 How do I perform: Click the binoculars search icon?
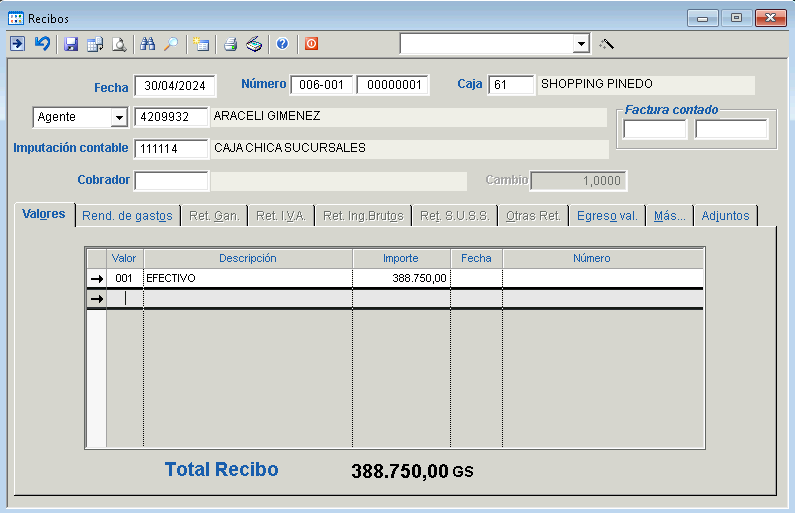tap(148, 44)
